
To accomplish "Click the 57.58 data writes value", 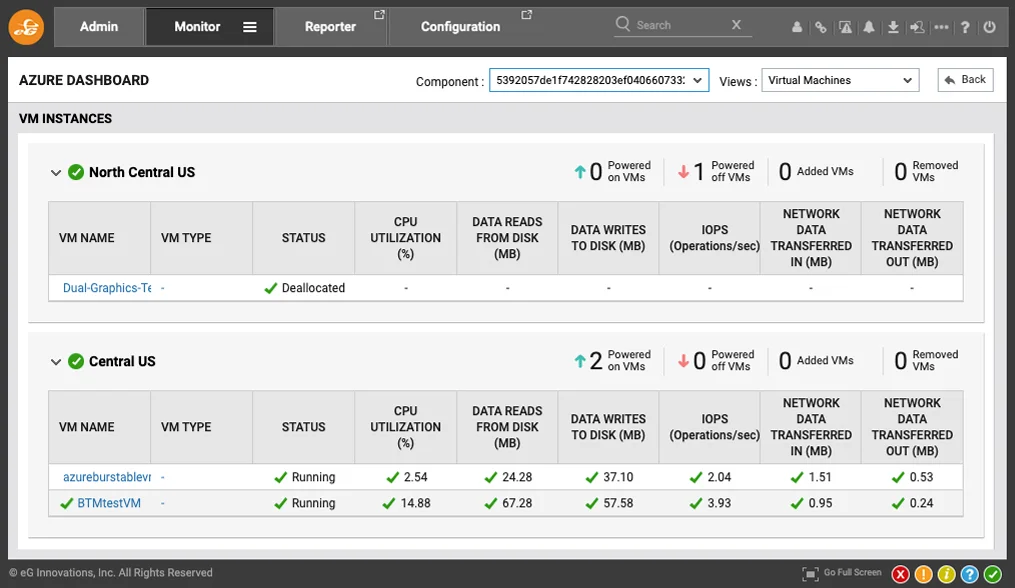I will [x=618, y=503].
